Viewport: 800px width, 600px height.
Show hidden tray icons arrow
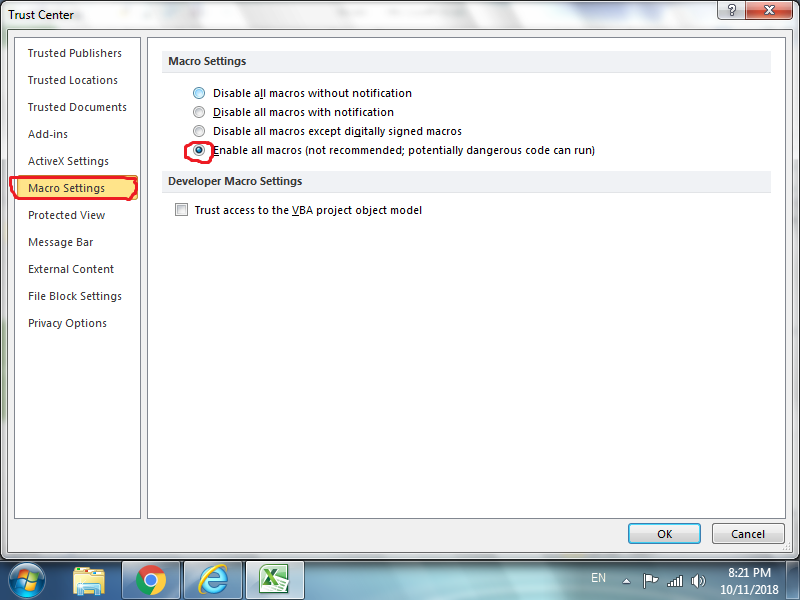point(627,581)
